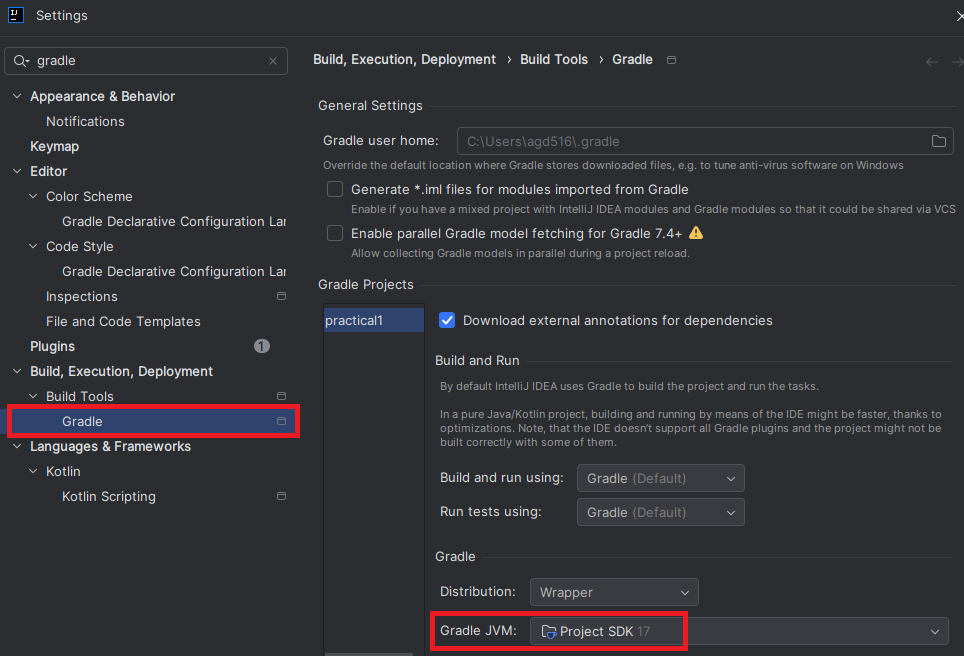Click the warning icon beside parallel Gradle fetching
Screen dimensions: 964x656
coord(697,233)
